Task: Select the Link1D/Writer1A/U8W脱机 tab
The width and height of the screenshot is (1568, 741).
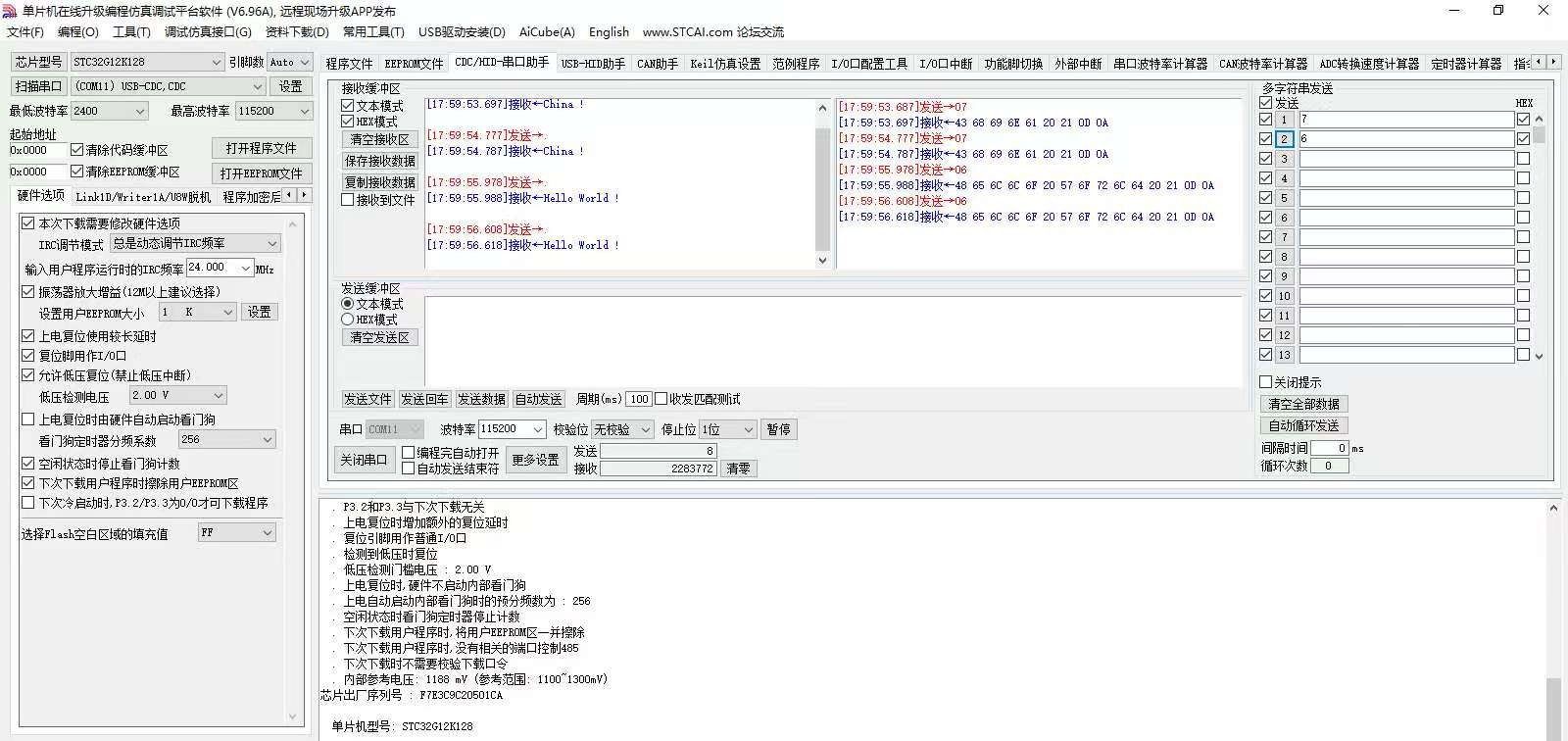Action: click(x=143, y=196)
